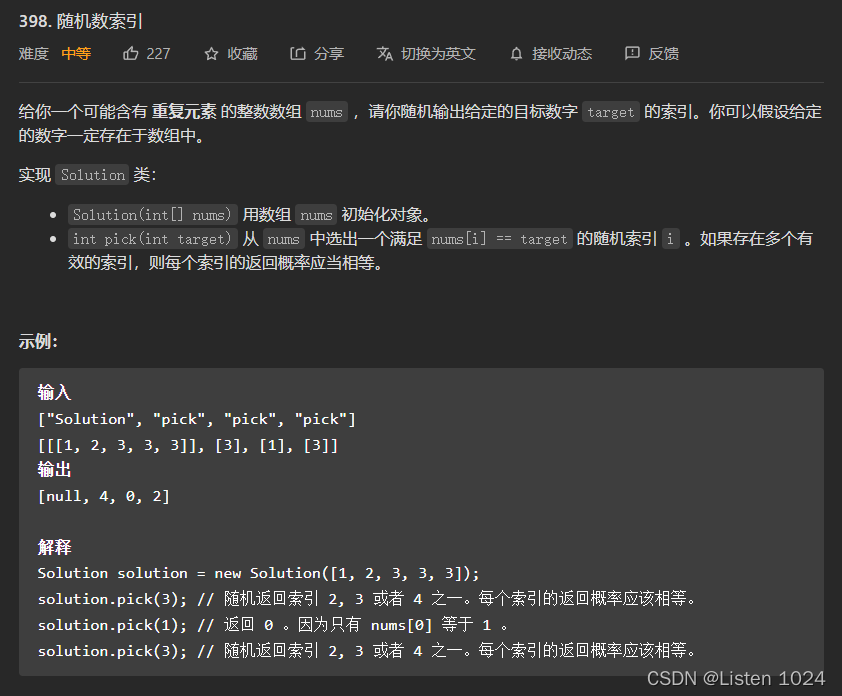This screenshot has width=842, height=696.
Task: Click the thumbs-up like icon
Action: pyautogui.click(x=130, y=53)
